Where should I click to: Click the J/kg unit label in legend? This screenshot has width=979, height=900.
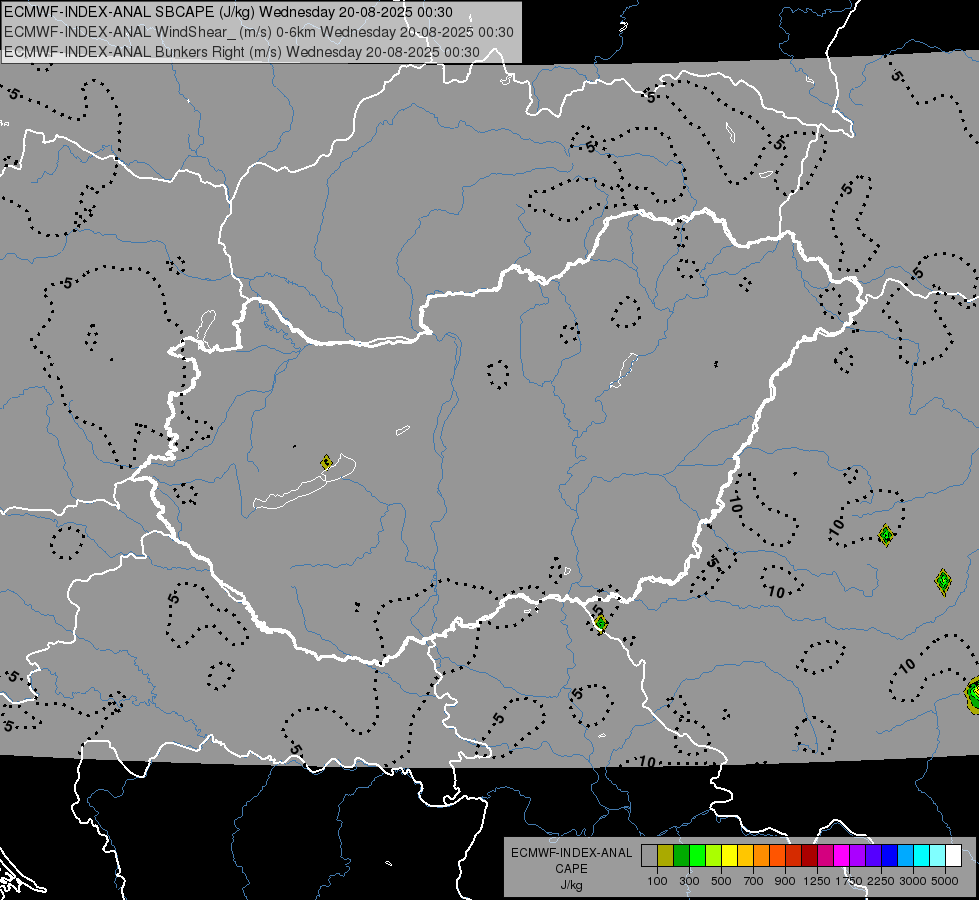571,886
